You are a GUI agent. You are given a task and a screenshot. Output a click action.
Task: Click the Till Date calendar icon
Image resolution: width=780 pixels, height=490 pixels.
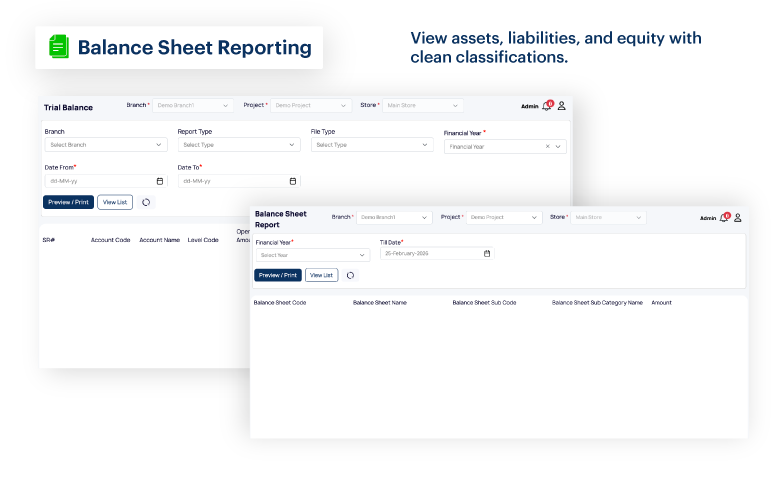coord(487,254)
